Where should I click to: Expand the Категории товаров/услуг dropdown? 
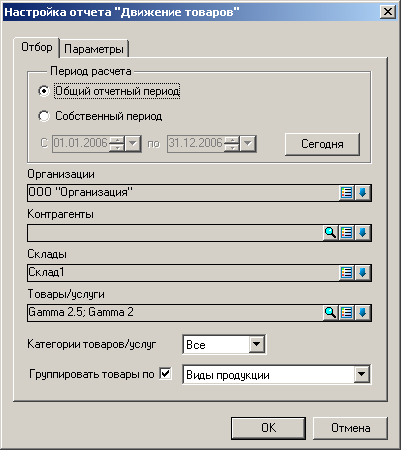click(x=257, y=344)
